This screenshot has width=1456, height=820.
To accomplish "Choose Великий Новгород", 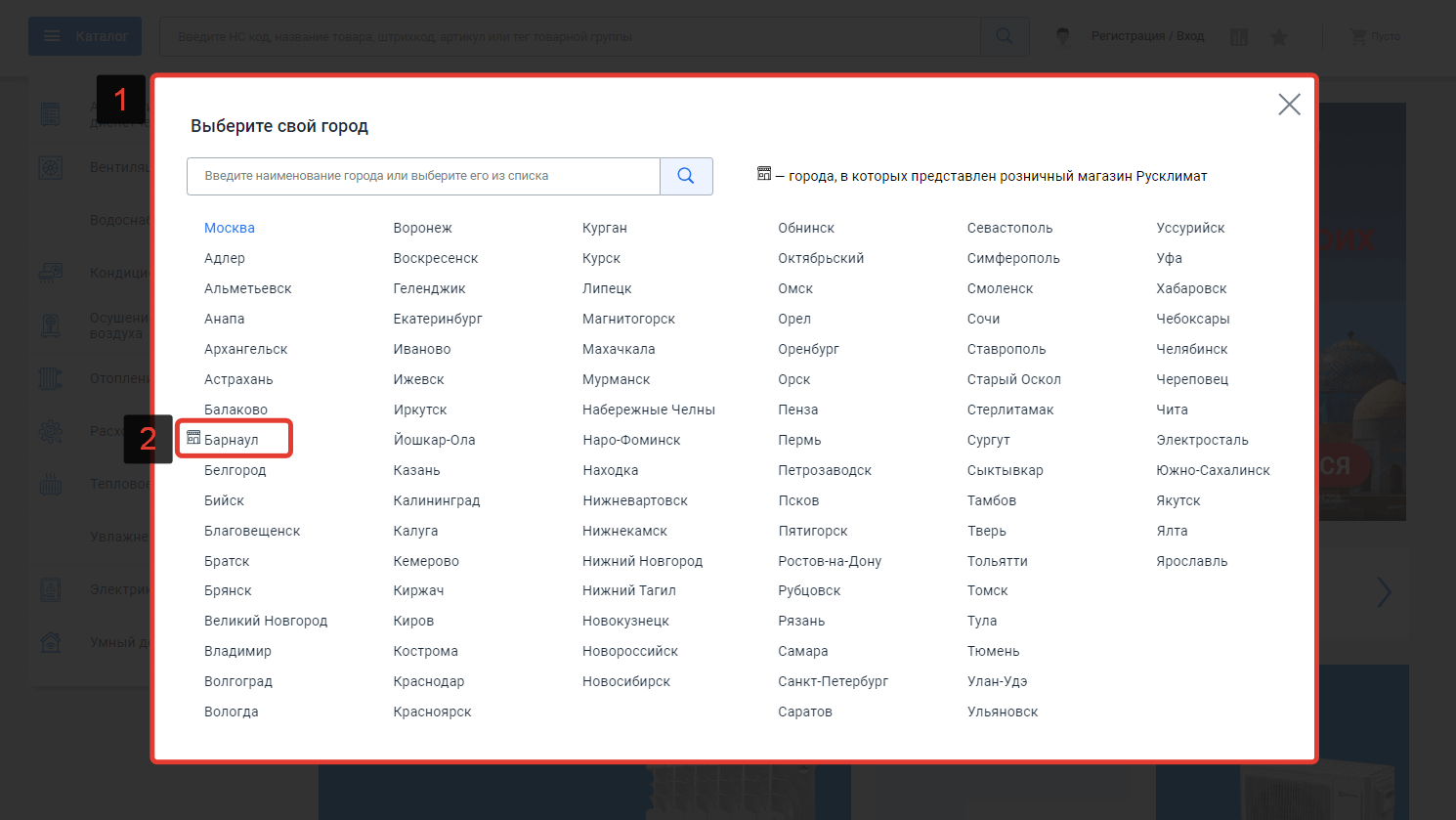I will pyautogui.click(x=266, y=621).
